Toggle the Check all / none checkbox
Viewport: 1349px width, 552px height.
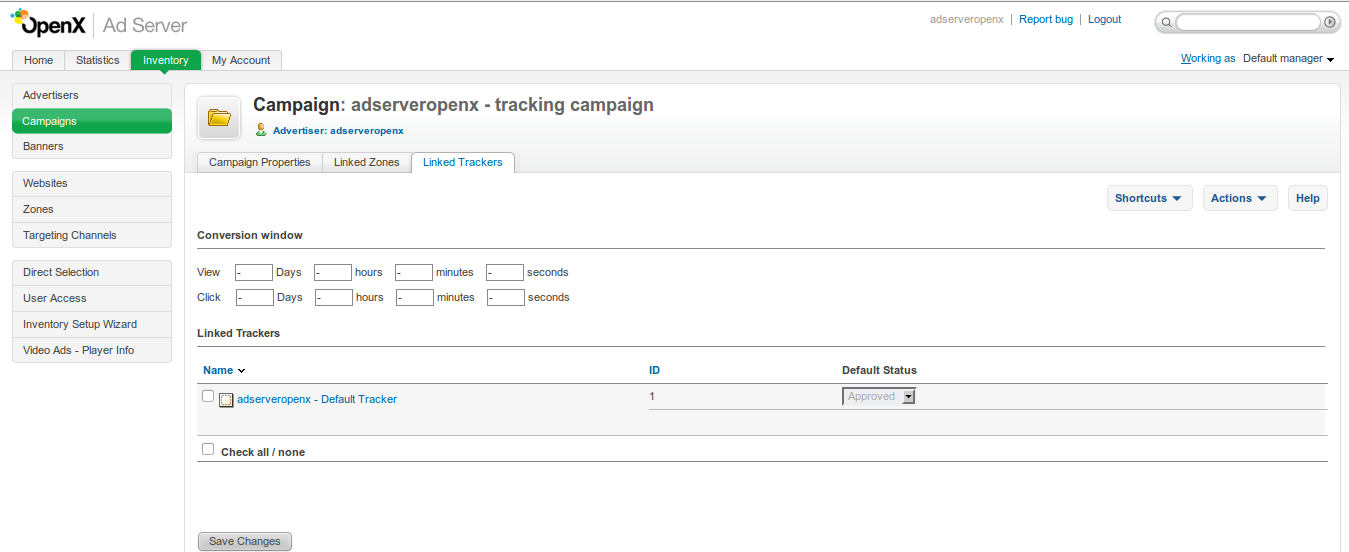coord(208,450)
